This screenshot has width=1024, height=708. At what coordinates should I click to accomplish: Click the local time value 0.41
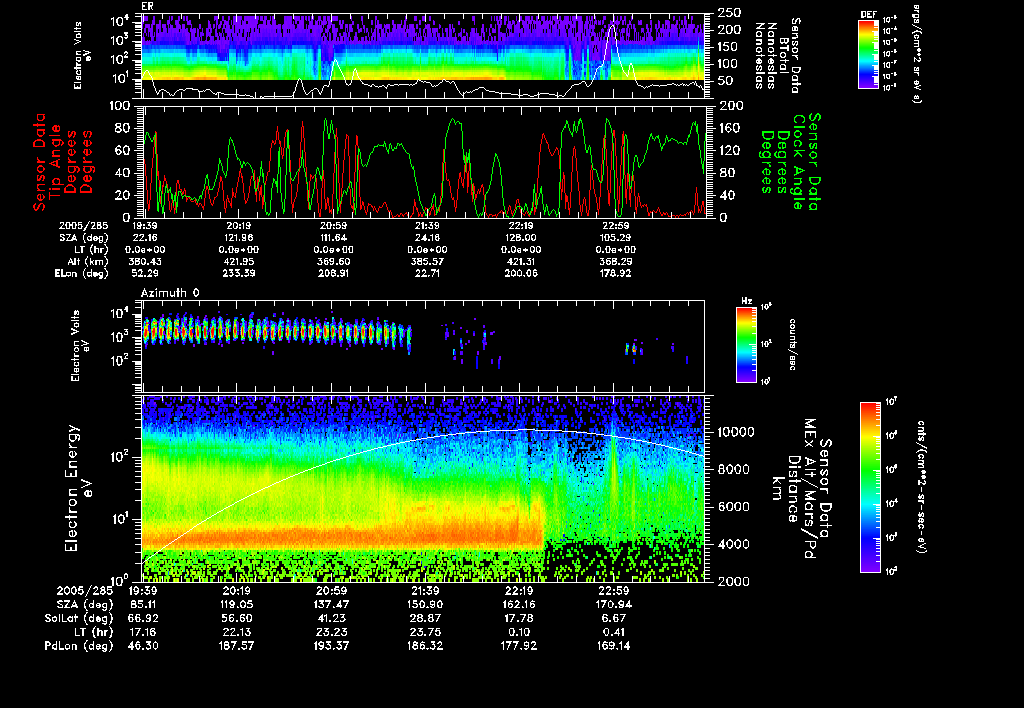tap(613, 632)
